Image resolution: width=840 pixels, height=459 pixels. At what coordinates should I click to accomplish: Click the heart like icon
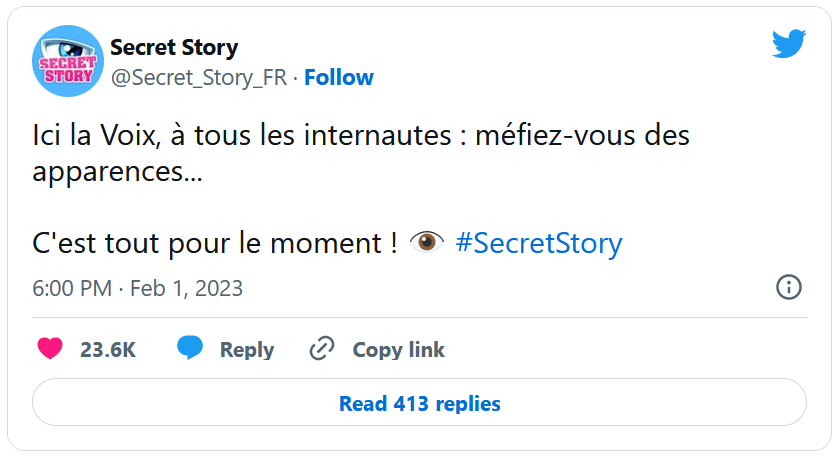50,349
